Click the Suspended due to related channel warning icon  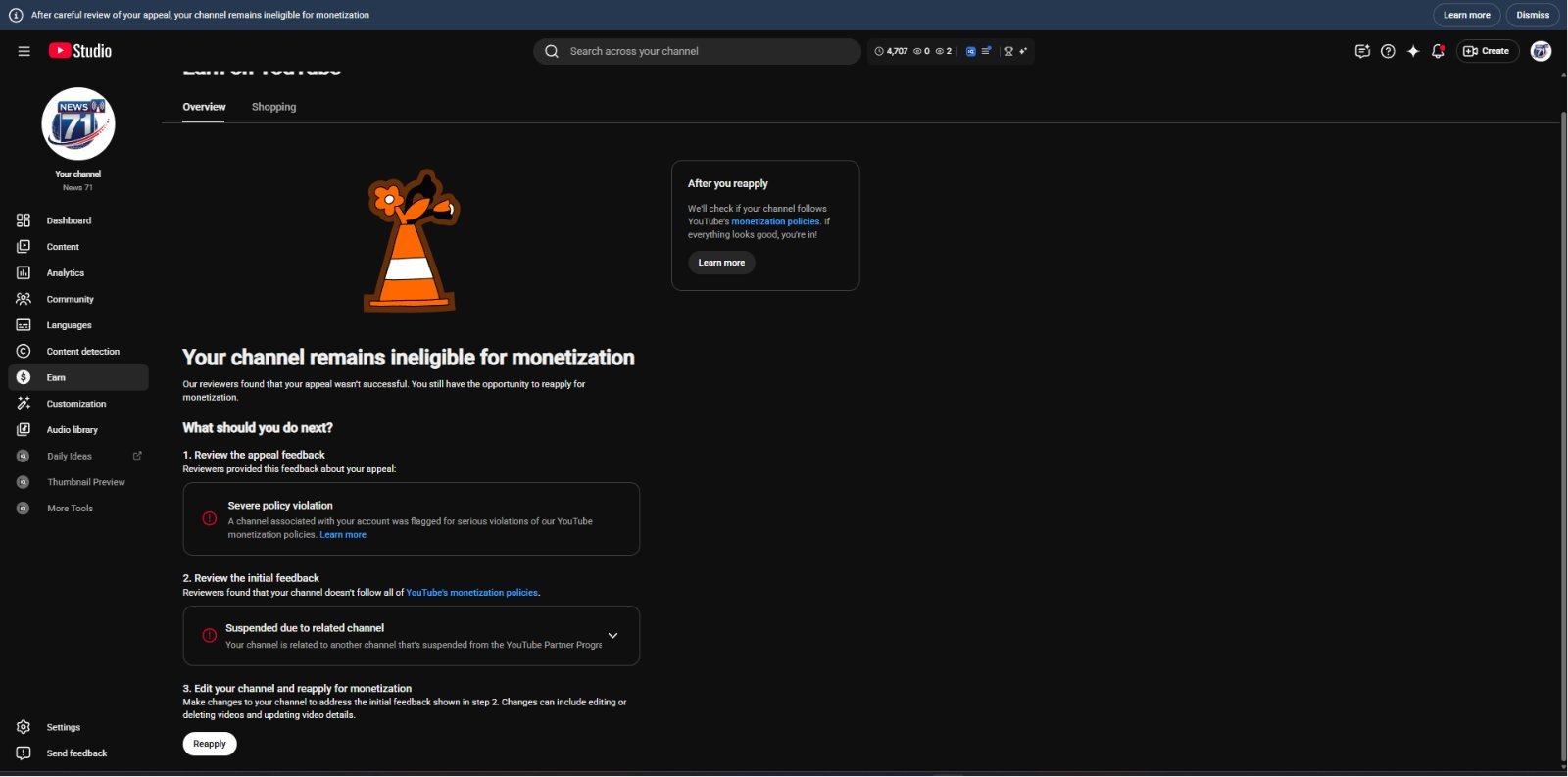click(x=210, y=636)
